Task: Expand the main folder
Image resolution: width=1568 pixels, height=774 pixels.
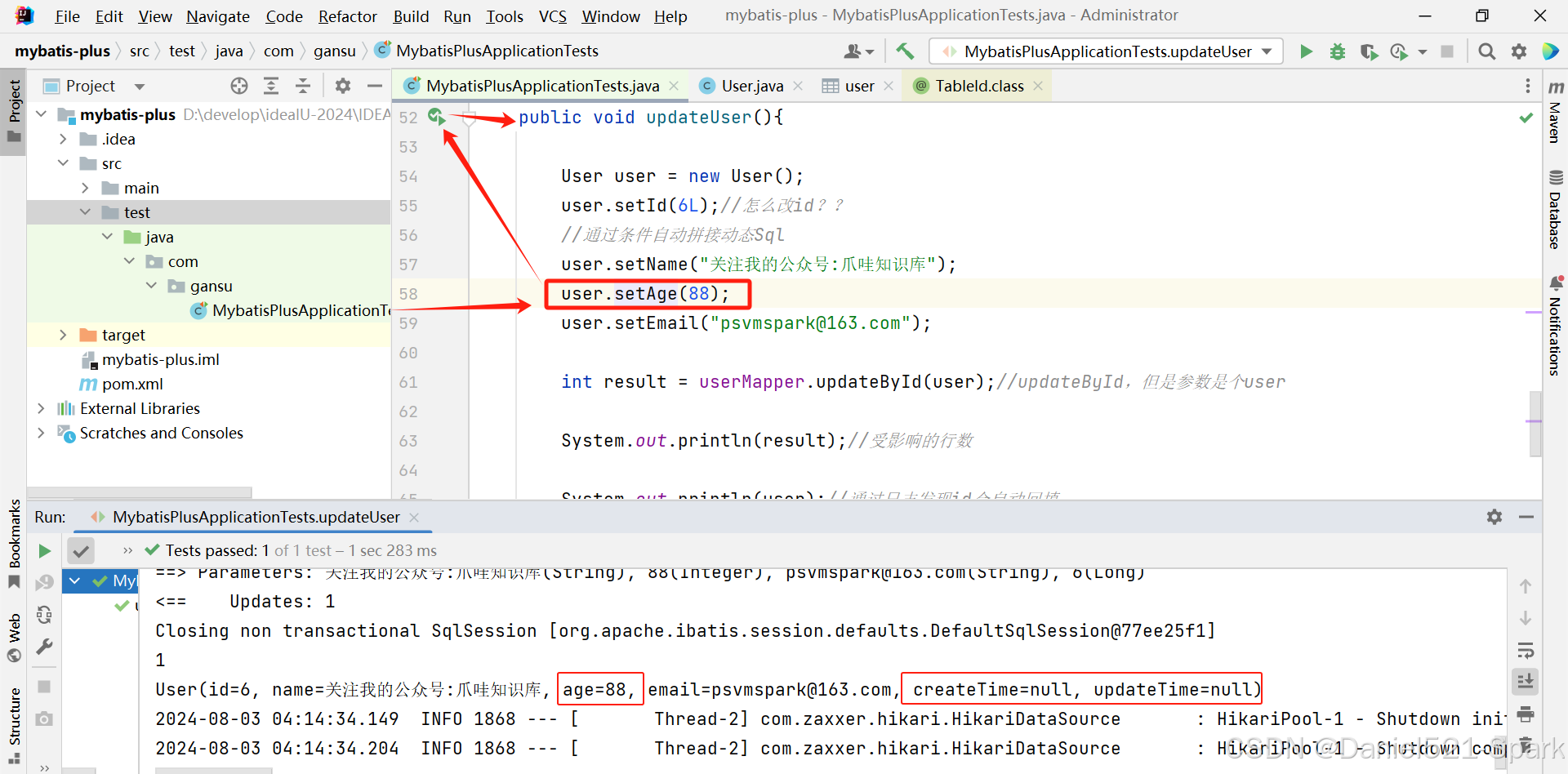Action: click(85, 188)
